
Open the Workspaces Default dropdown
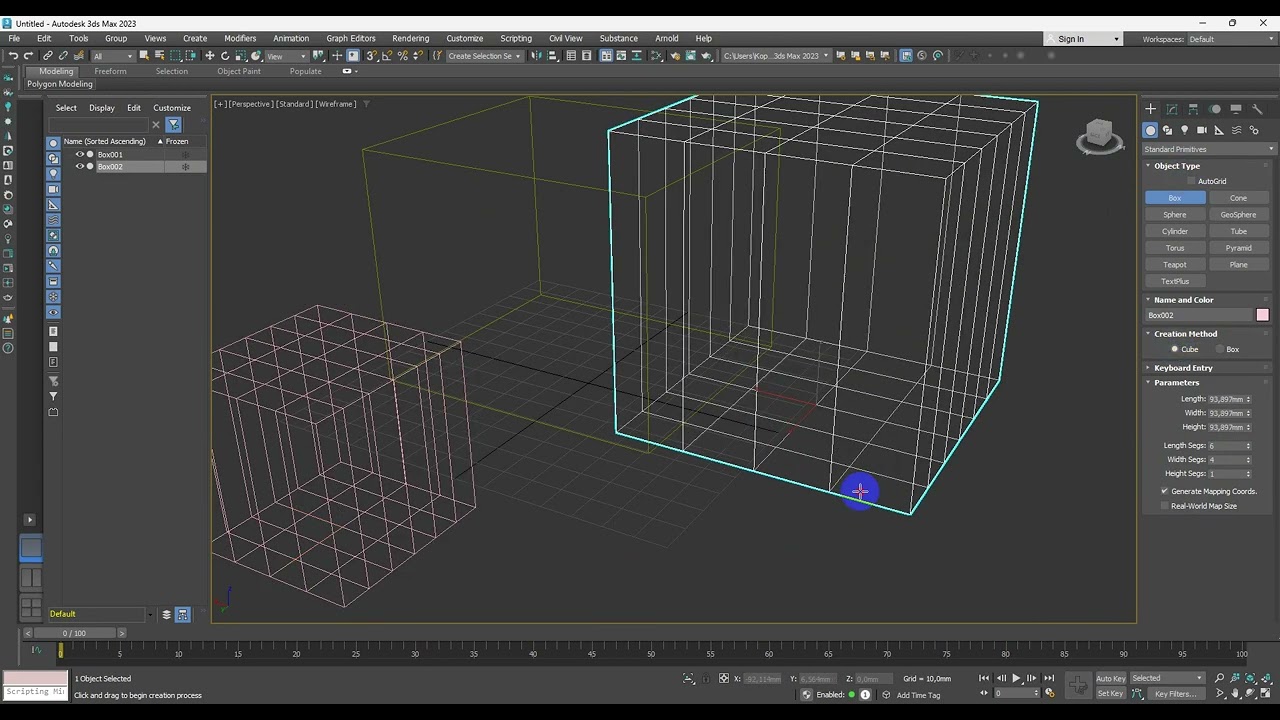[x=1230, y=39]
